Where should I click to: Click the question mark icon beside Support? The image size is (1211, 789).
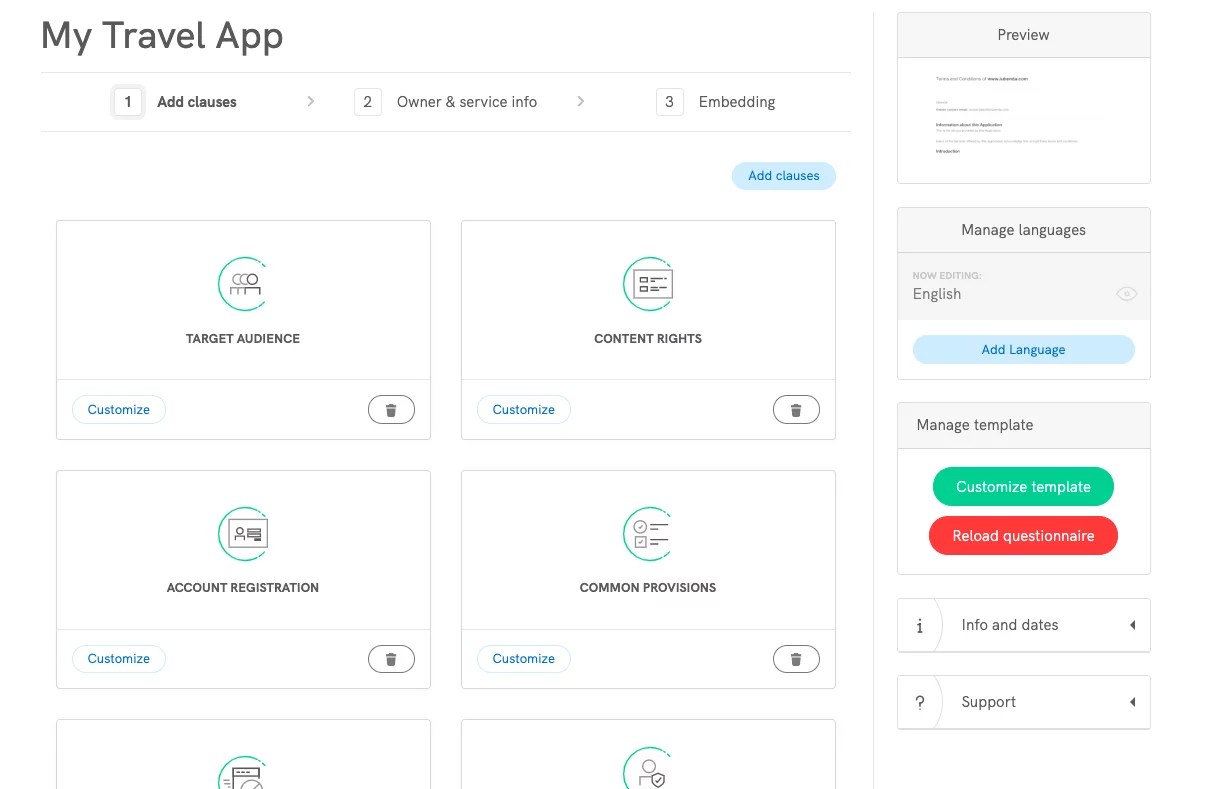920,701
